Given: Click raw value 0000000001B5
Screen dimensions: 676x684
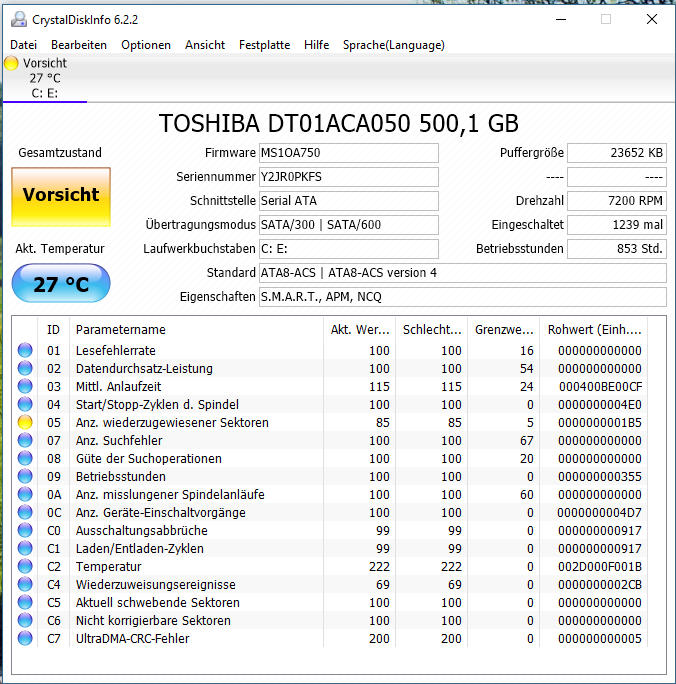Looking at the screenshot, I should pos(600,423).
